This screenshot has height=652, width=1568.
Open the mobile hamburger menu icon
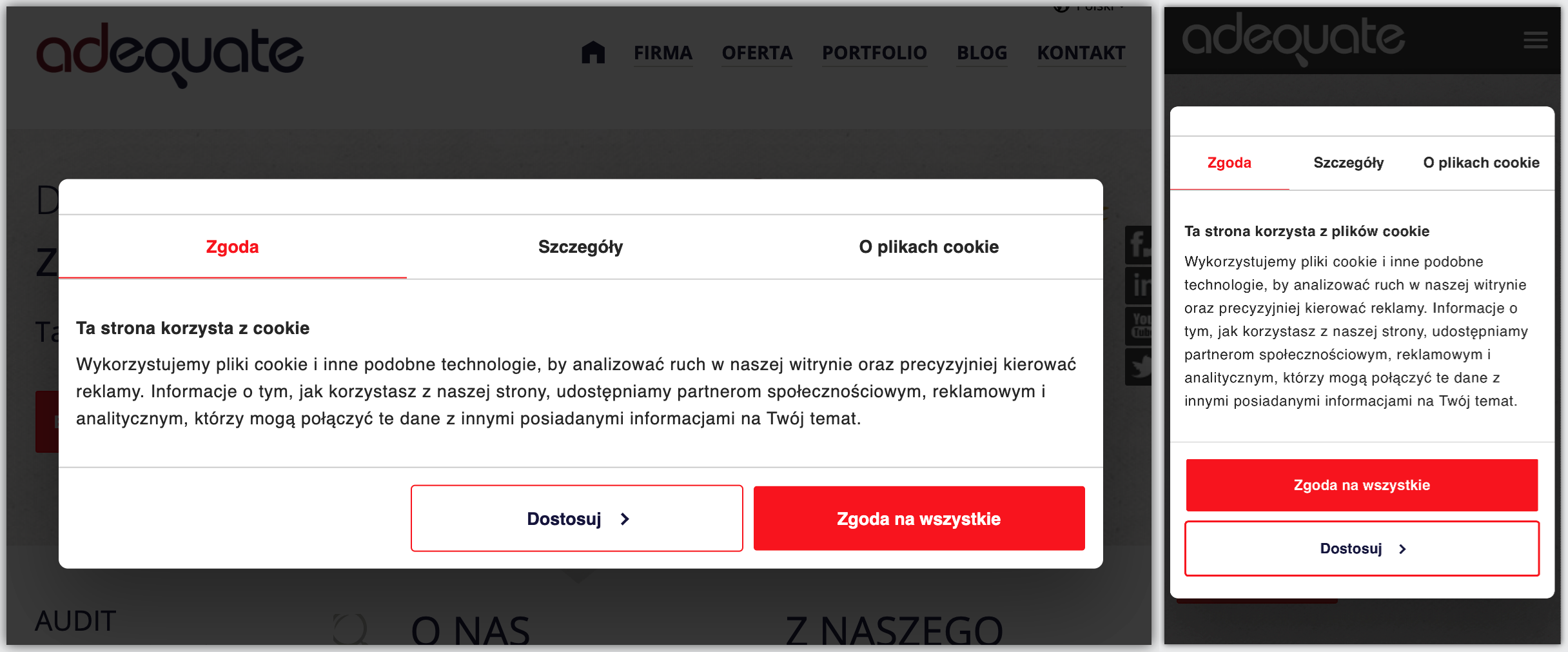coord(1535,40)
